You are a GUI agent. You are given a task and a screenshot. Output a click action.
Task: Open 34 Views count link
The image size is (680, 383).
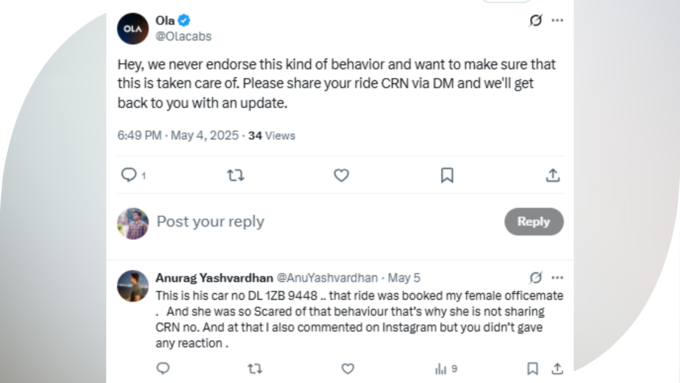click(271, 136)
